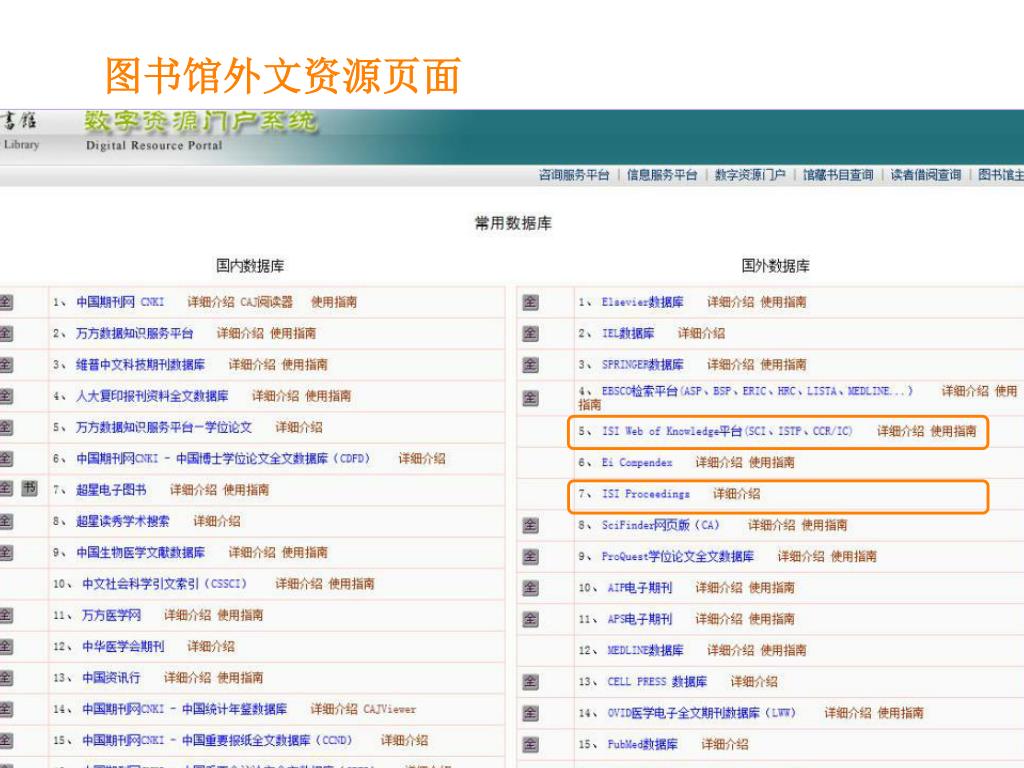Open 使用指南 for MEDLINE数据库
Screen dimensions: 1024x768
point(784,650)
